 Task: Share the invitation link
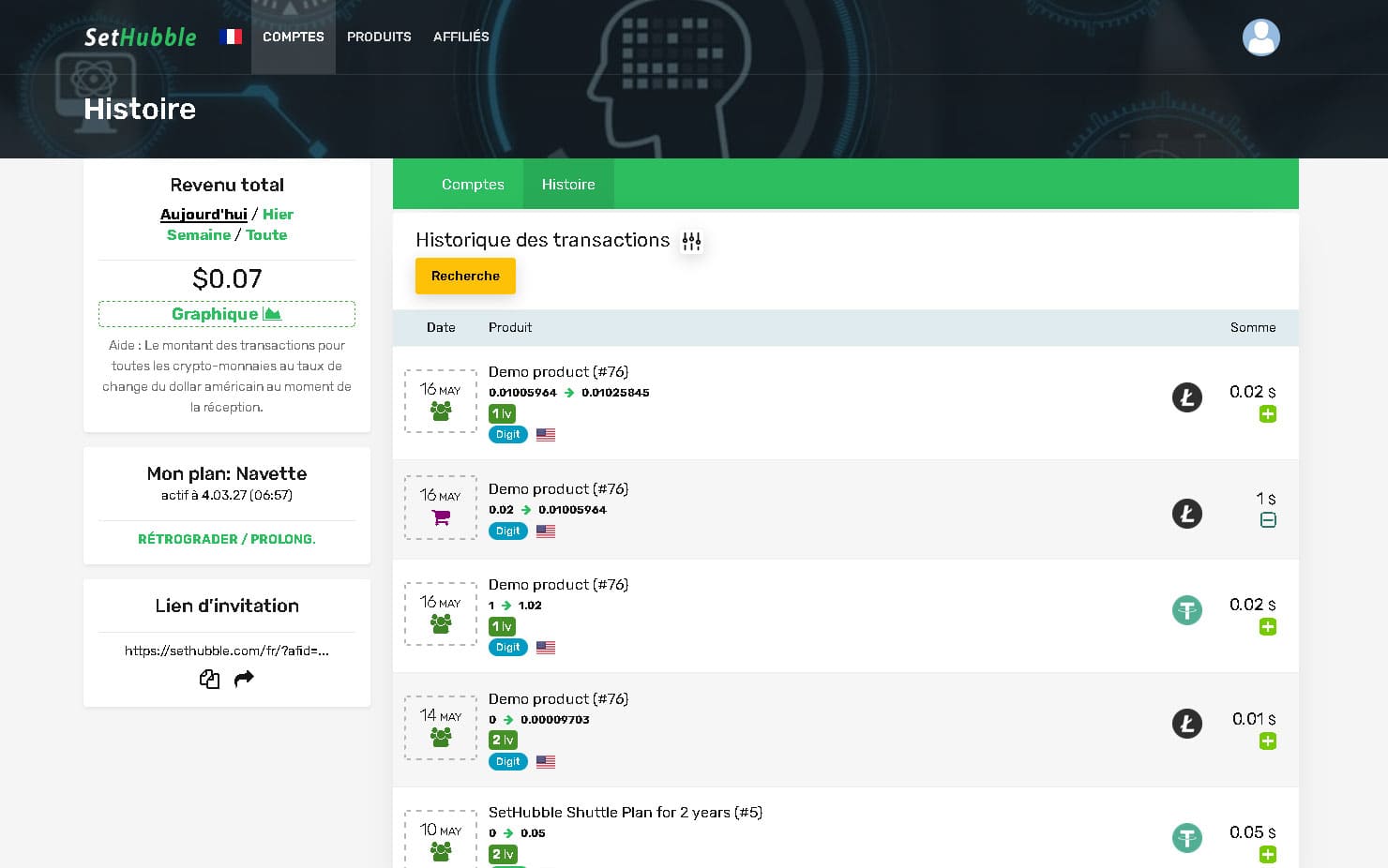244,678
